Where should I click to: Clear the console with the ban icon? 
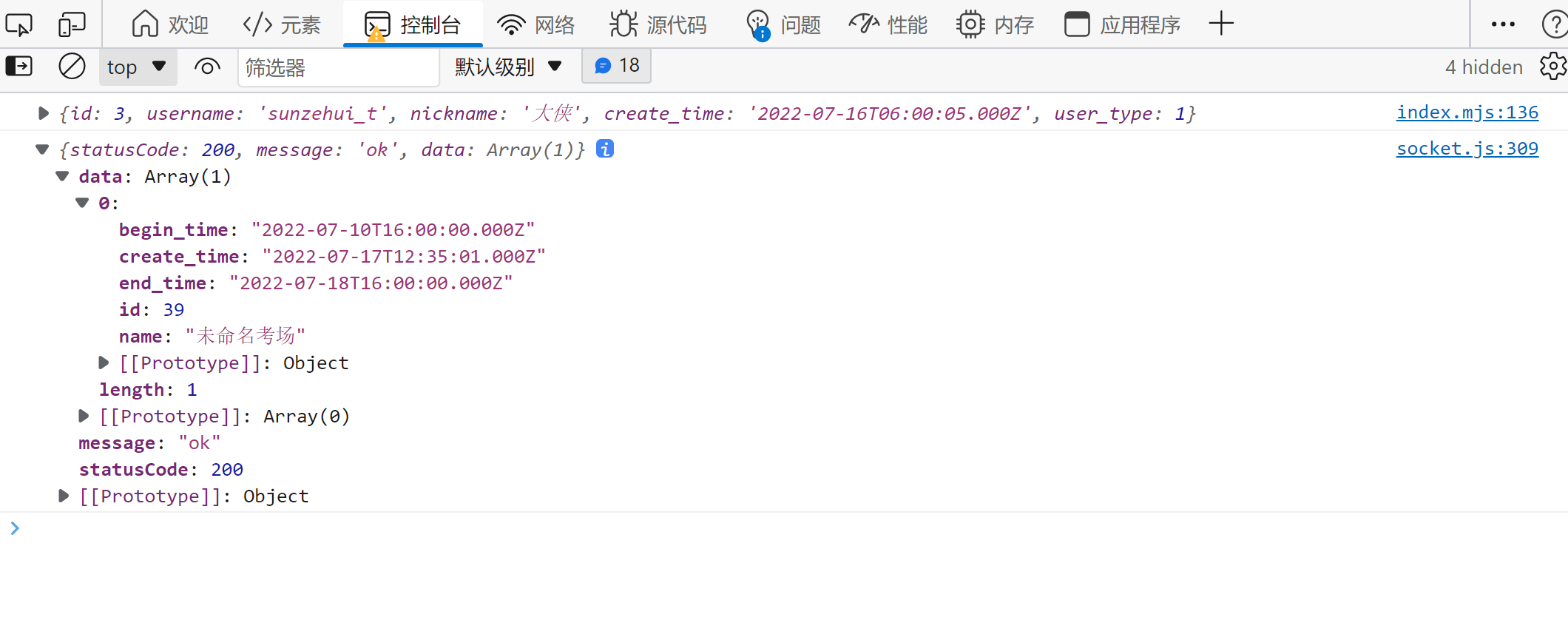click(x=72, y=67)
